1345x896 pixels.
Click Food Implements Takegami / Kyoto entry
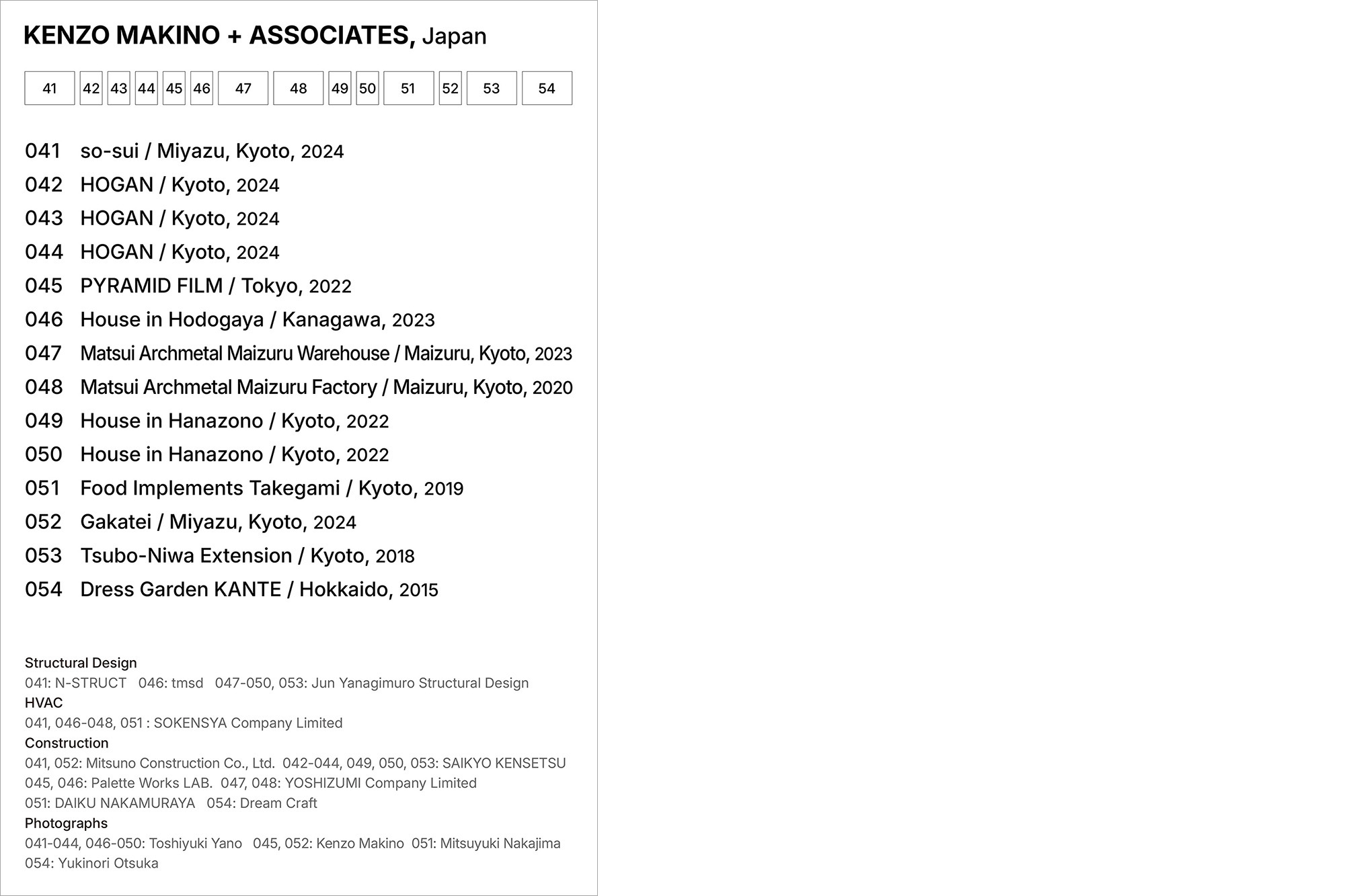[271, 489]
